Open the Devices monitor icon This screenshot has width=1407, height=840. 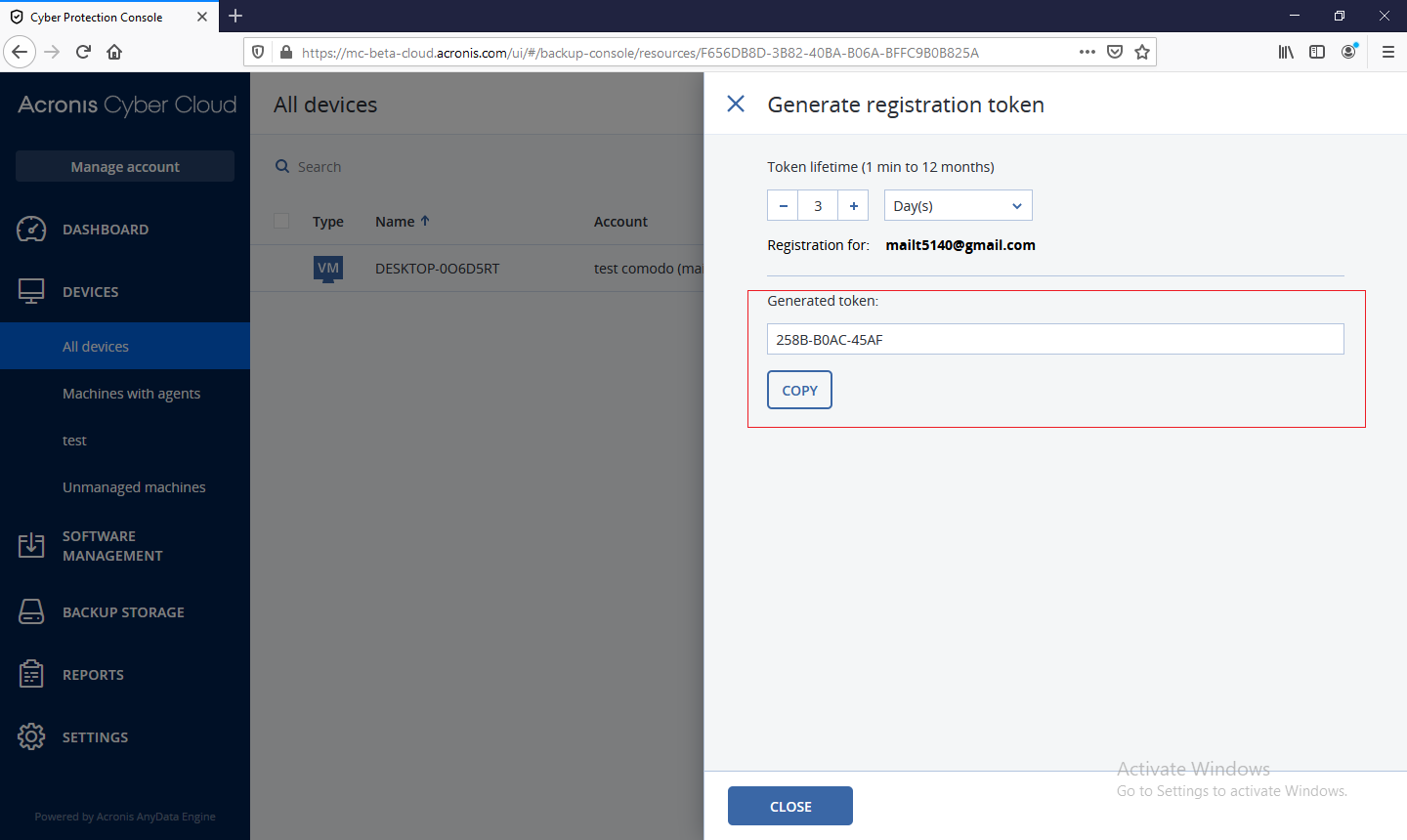point(31,291)
